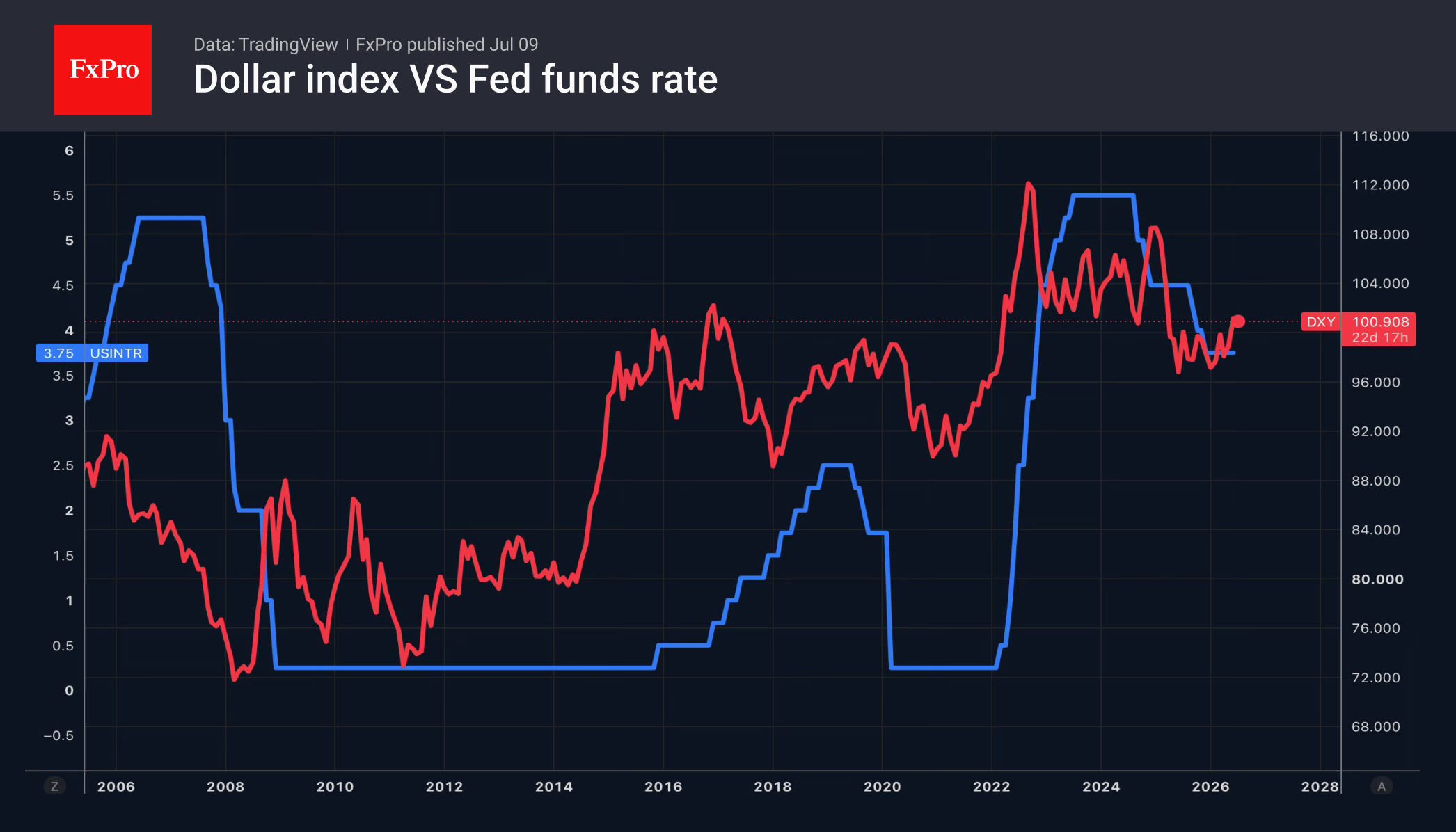The height and width of the screenshot is (832, 1456).
Task: Click the FxPro published Jul 09 text
Action: (447, 45)
